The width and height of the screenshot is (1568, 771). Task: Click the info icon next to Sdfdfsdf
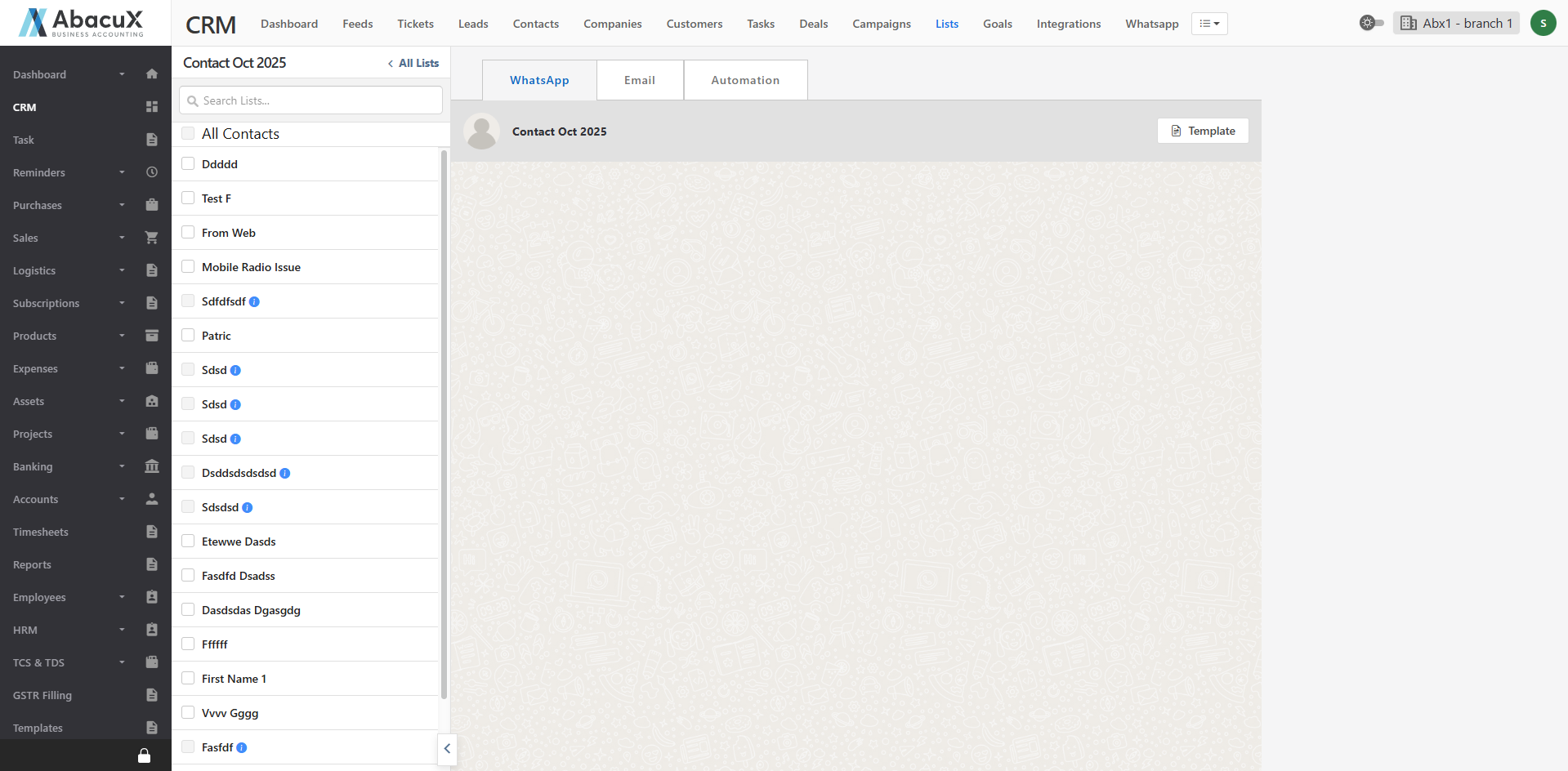[x=254, y=302]
